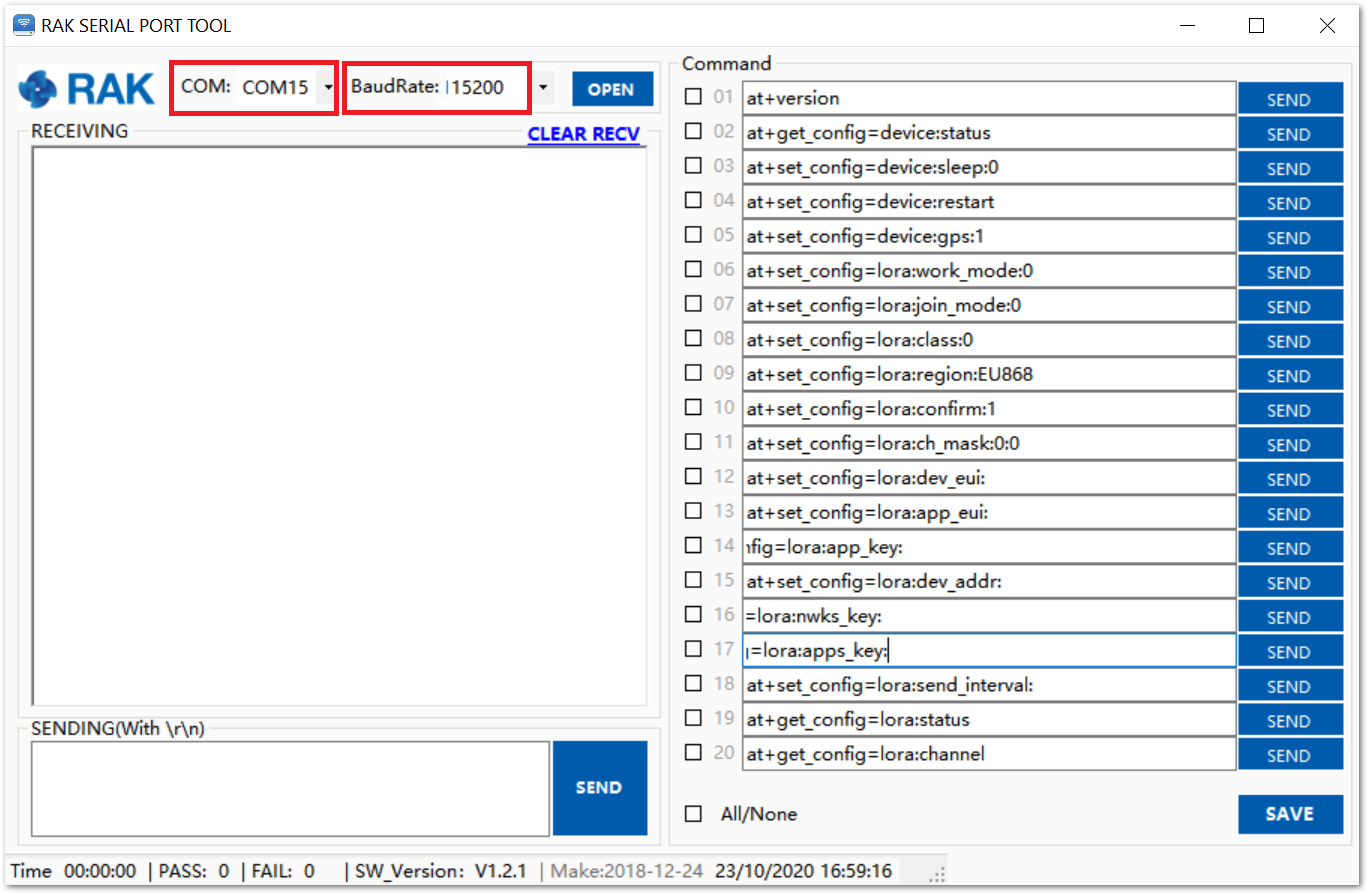Click the large SEND button under SENDING
The height and width of the screenshot is (894, 1368).
pyautogui.click(x=600, y=788)
